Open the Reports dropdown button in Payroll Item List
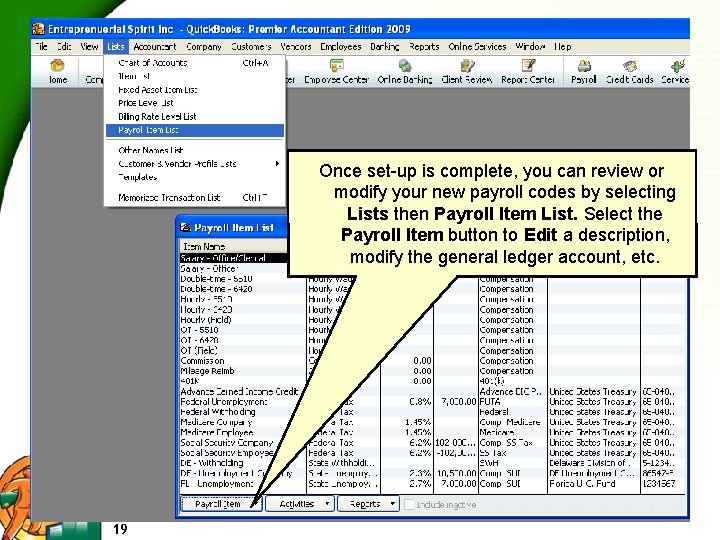 pyautogui.click(x=368, y=504)
